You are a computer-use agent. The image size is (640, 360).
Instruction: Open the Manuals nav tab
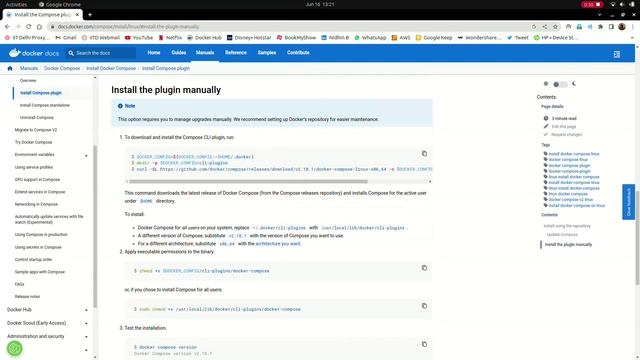(205, 53)
